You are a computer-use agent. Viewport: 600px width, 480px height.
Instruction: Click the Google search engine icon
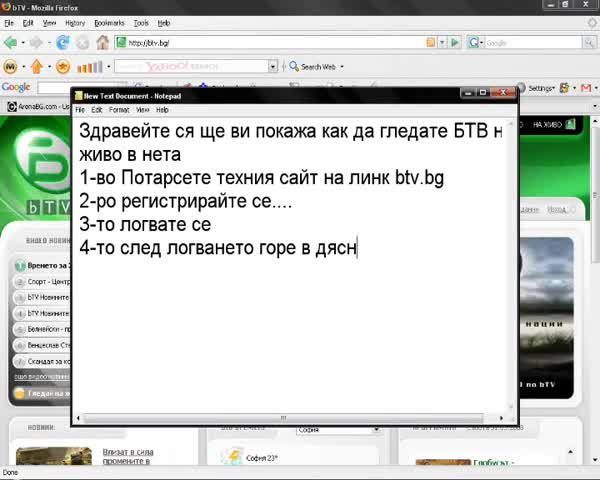pyautogui.click(x=473, y=42)
